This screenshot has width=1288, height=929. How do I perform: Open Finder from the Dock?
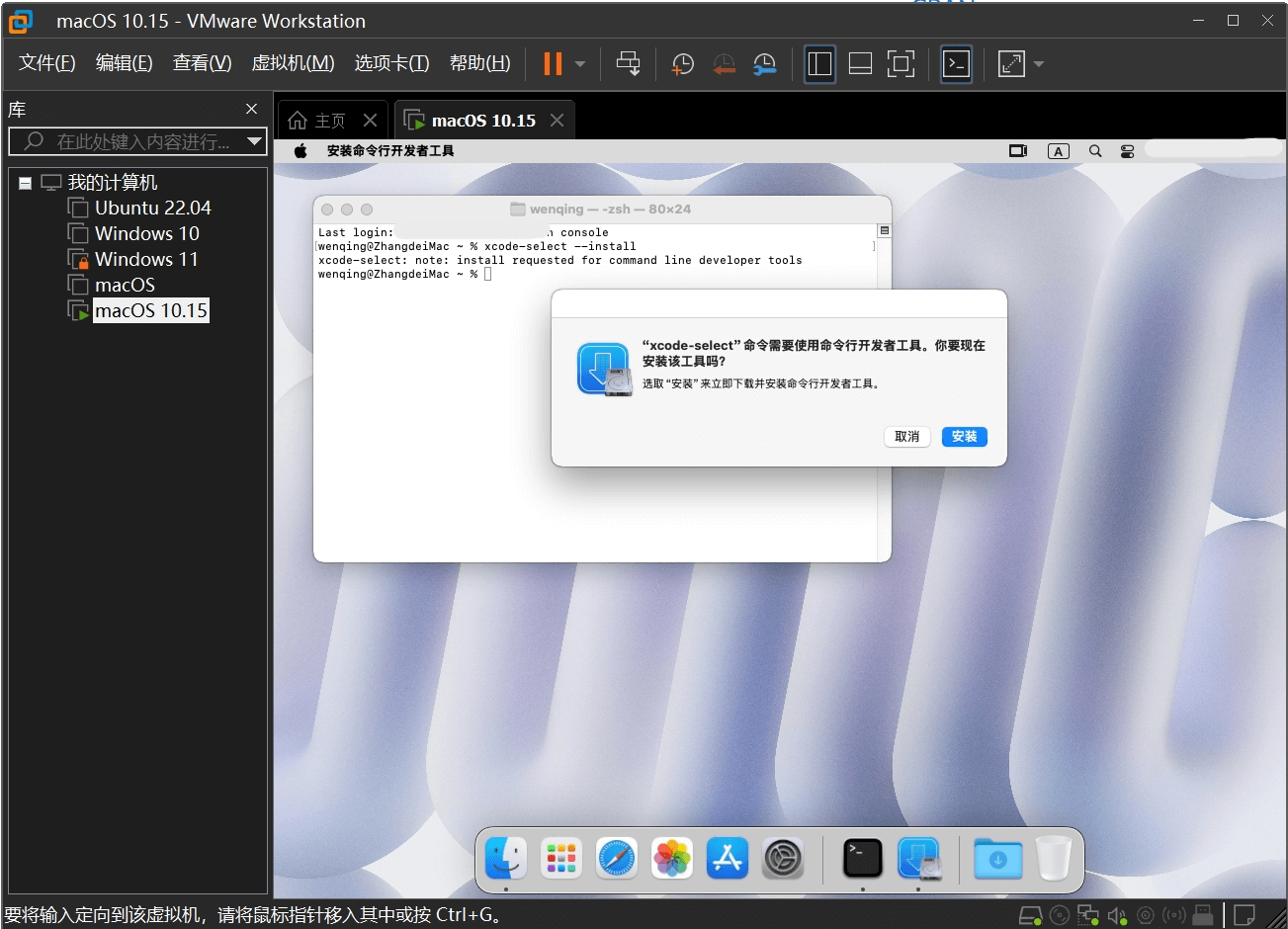pyautogui.click(x=506, y=858)
